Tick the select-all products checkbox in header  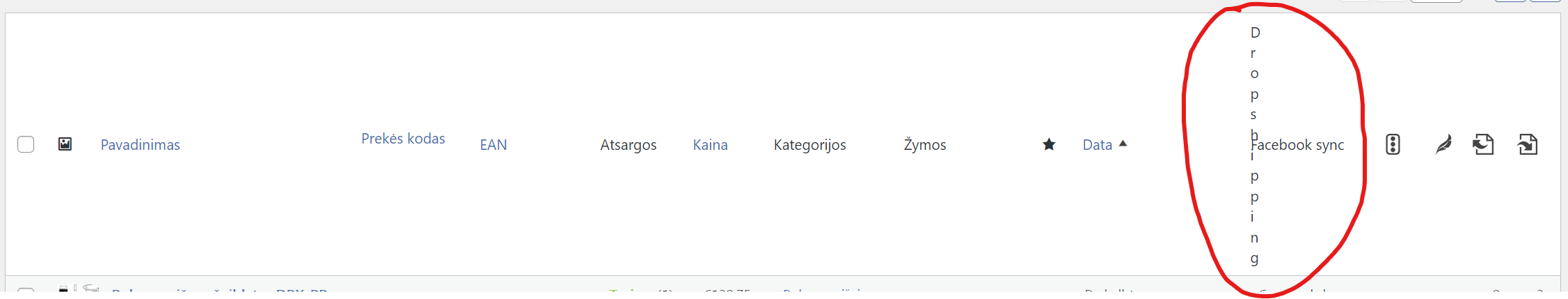pyautogui.click(x=26, y=144)
